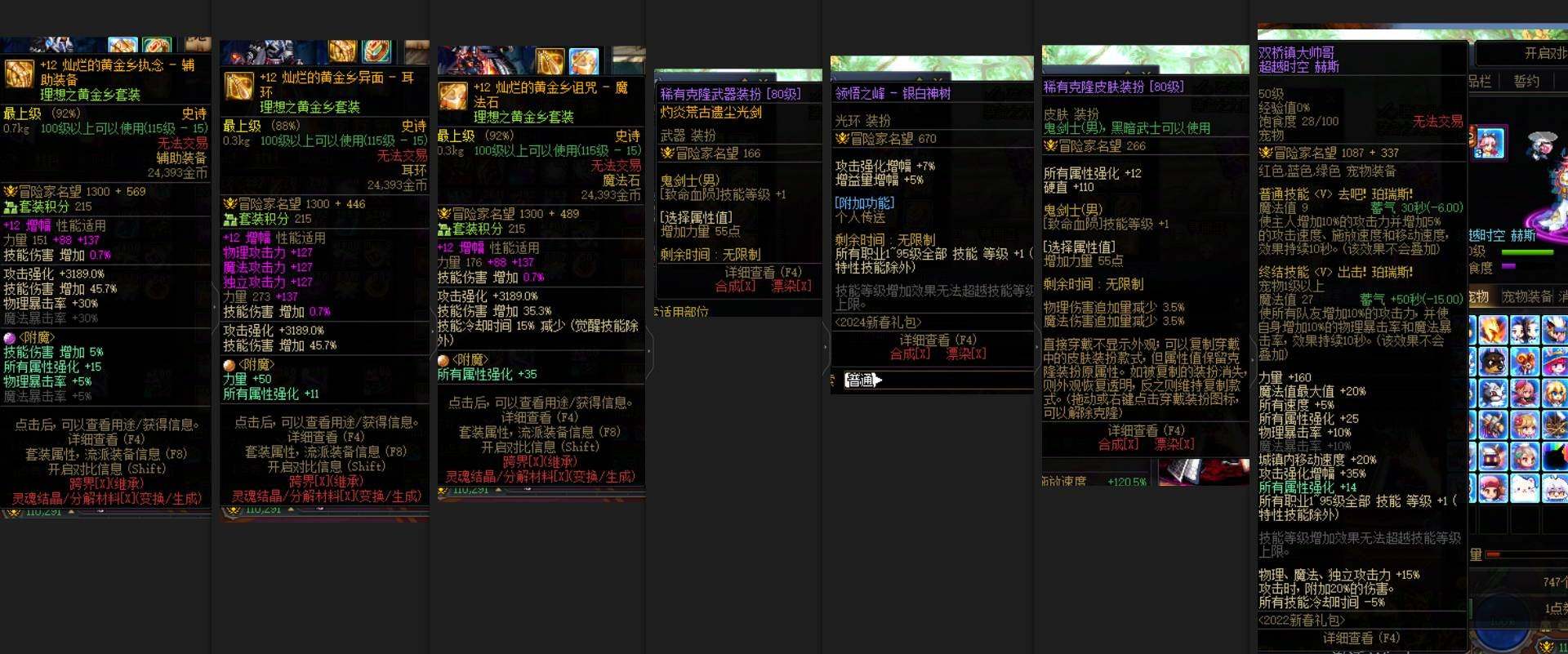Viewport: 1568px width, 654px height.
Task: Select the dark robot pet with glowing eyes
Action: click(1494, 457)
